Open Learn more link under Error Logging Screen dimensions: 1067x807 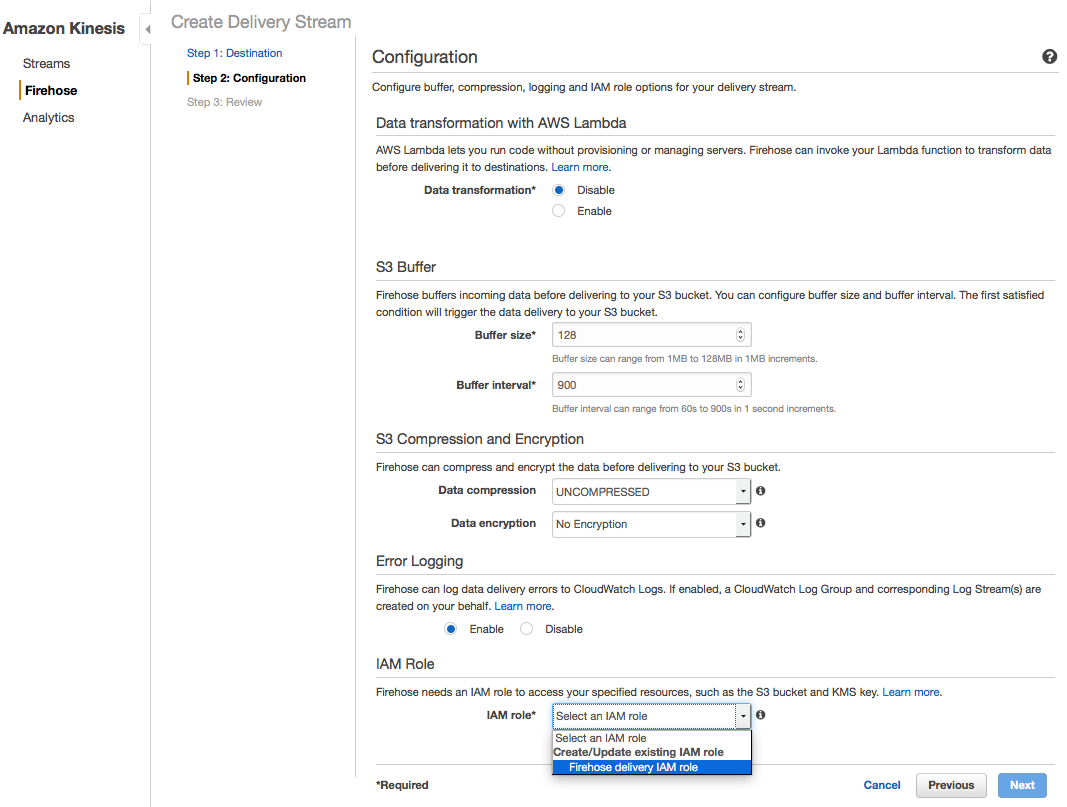(x=523, y=606)
